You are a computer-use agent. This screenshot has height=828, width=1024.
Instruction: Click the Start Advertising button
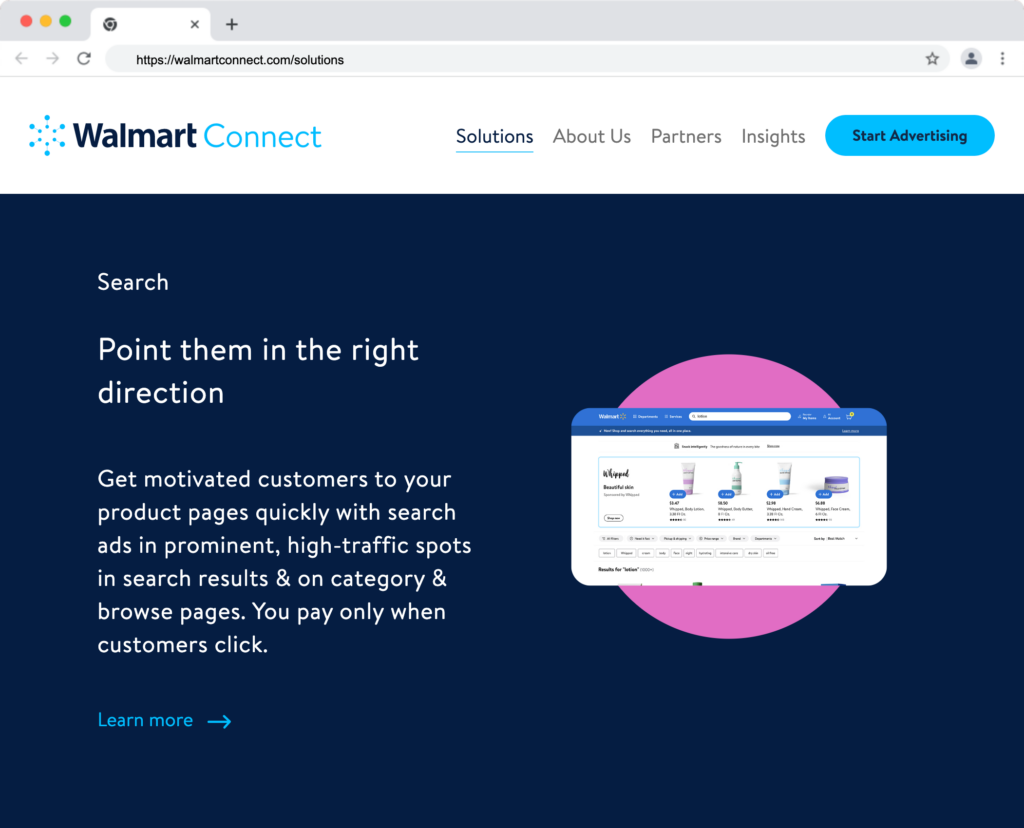click(x=910, y=136)
